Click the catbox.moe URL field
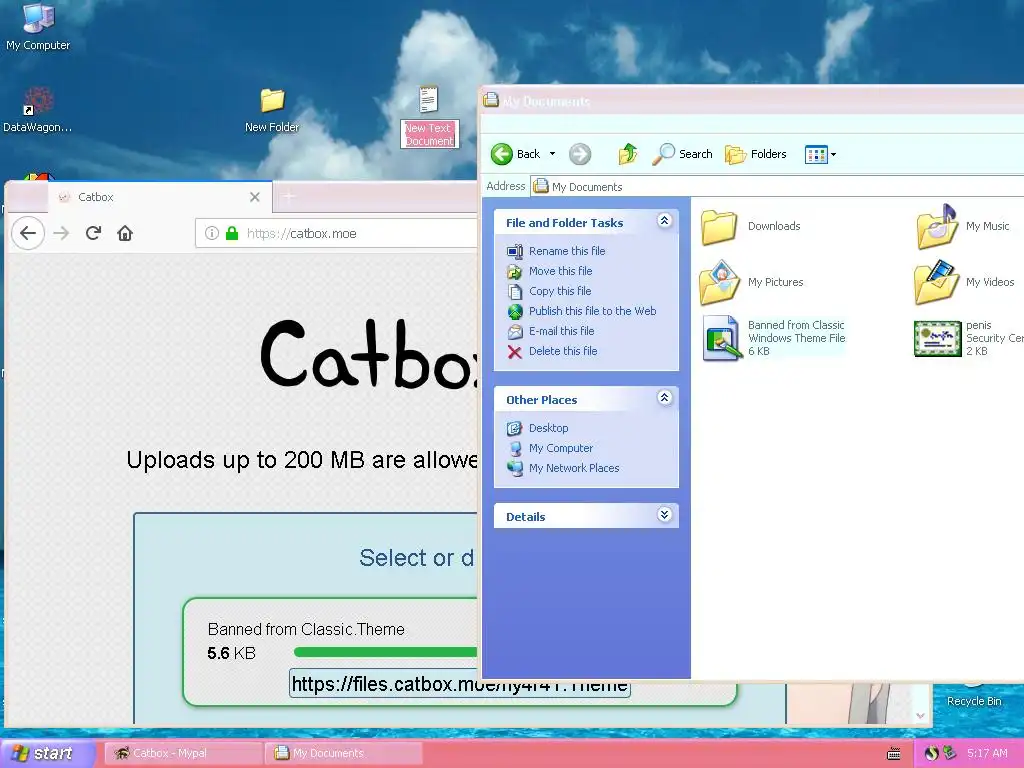Screen dimensions: 1024x768 coord(336,233)
